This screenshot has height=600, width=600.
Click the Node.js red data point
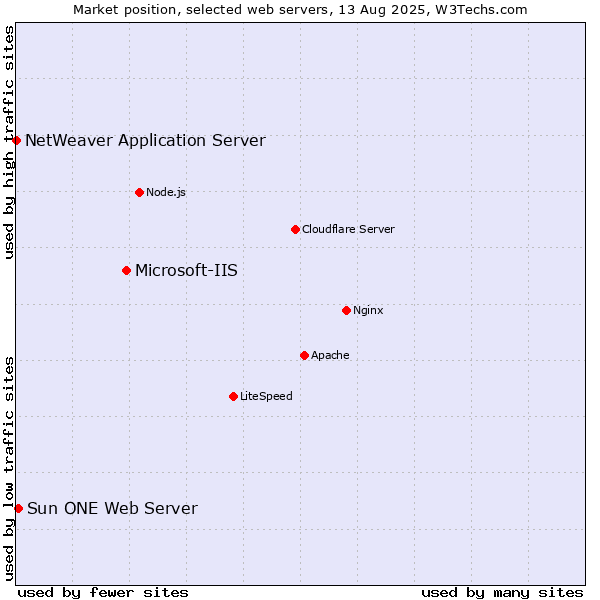click(140, 192)
